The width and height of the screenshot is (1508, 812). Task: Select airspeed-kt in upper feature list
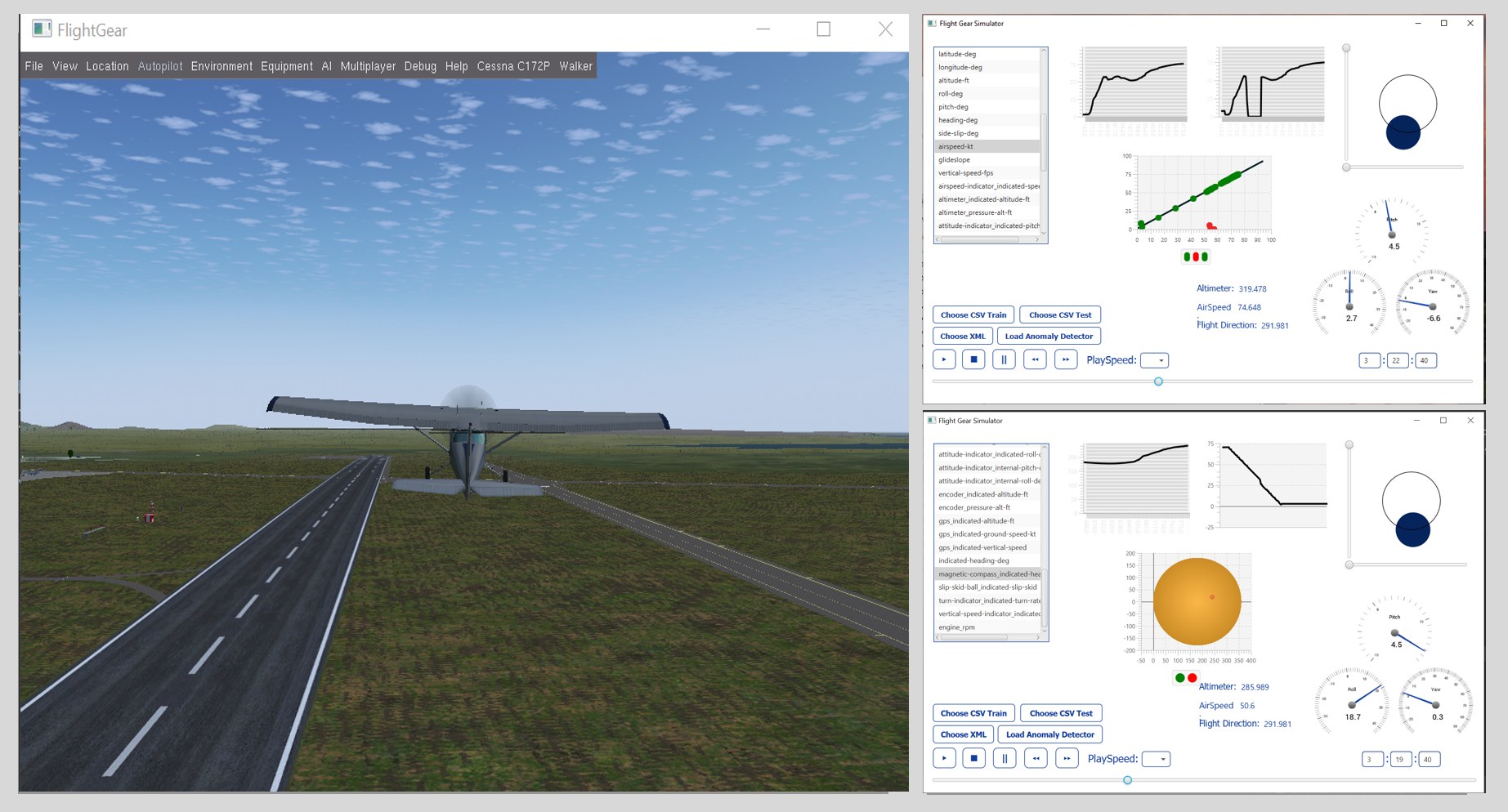pyautogui.click(x=987, y=146)
